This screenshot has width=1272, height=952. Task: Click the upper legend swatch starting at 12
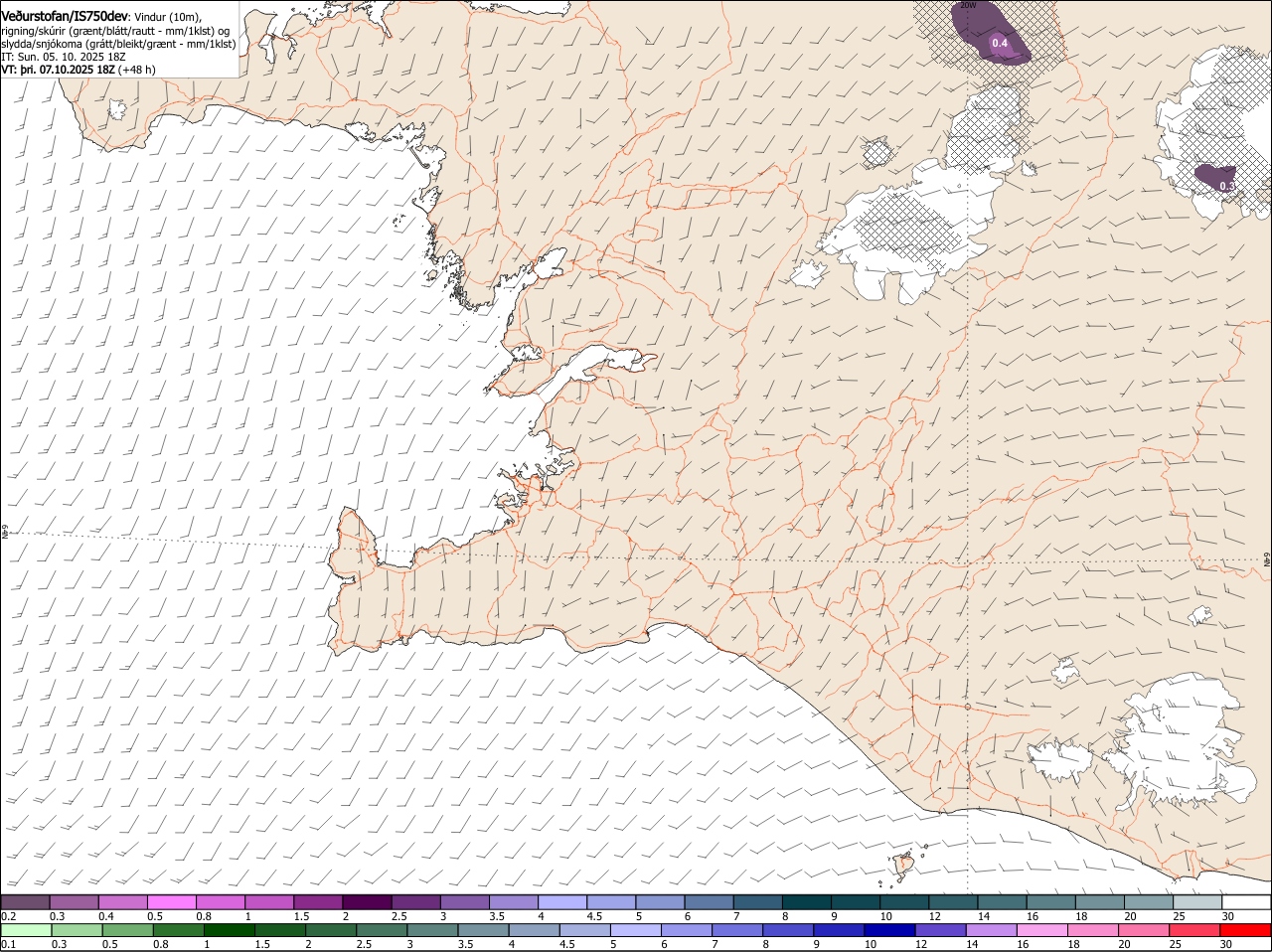point(954,901)
